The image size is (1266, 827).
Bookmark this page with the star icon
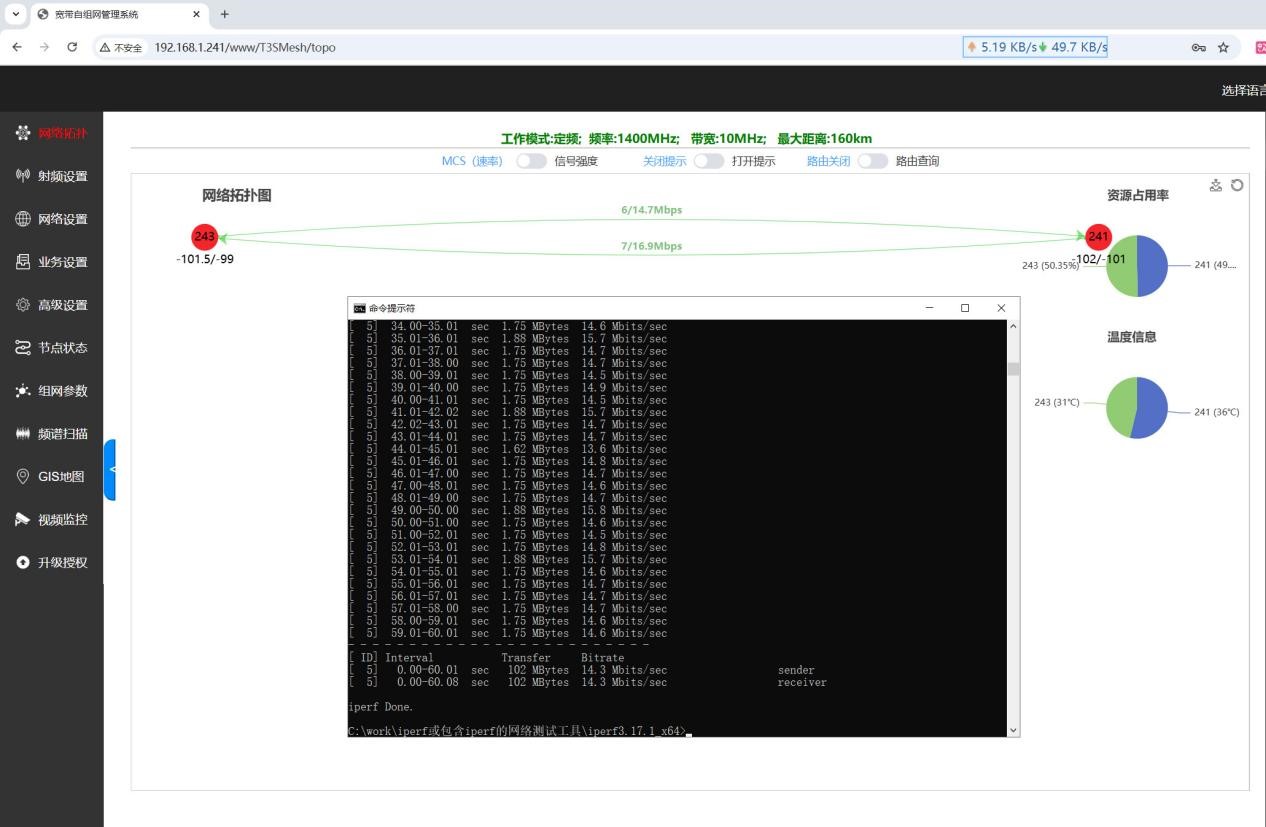(1223, 47)
